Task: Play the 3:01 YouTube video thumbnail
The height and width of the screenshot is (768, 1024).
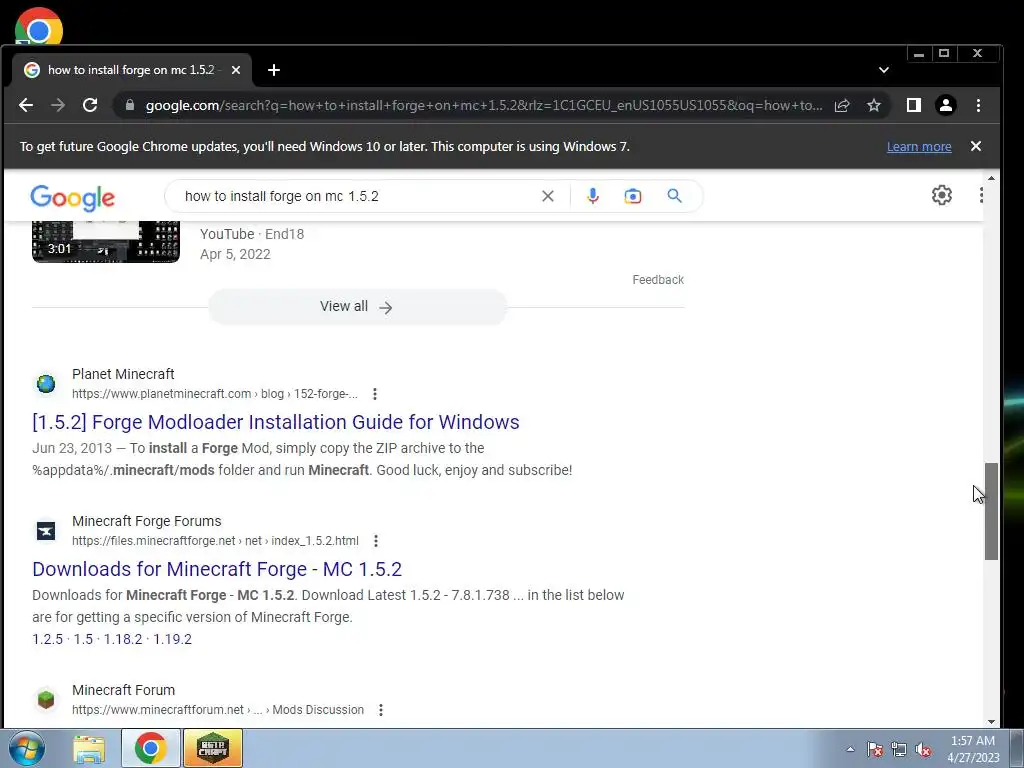Action: coord(106,242)
